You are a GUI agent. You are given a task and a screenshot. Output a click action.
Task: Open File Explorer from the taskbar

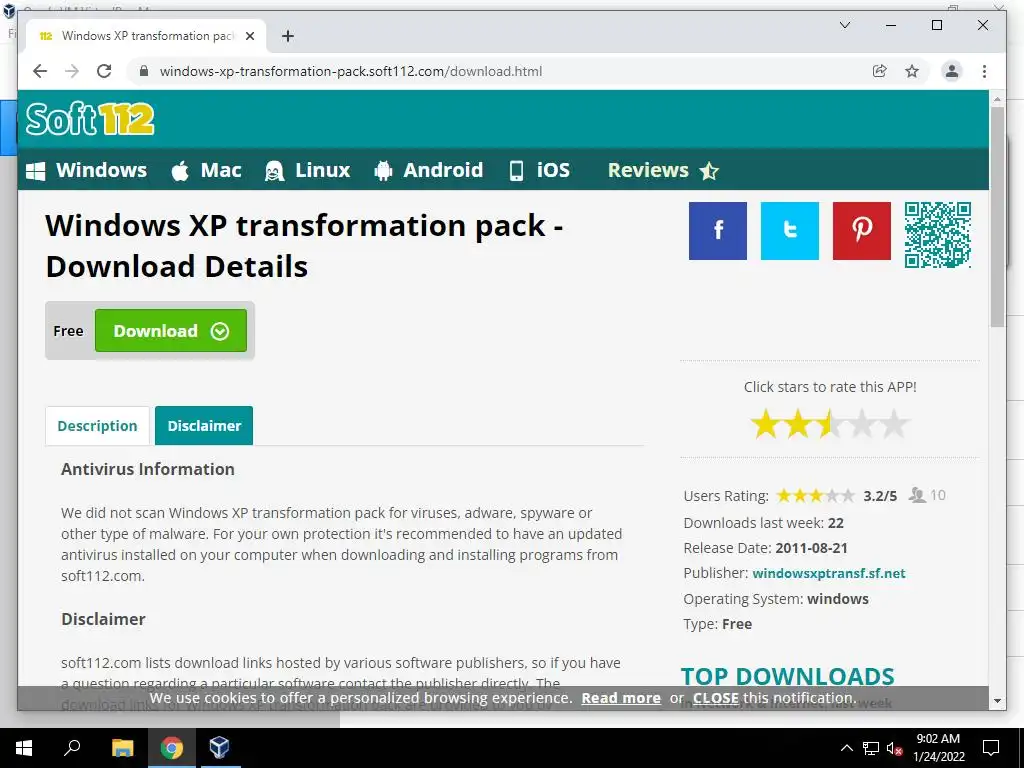[x=122, y=748]
